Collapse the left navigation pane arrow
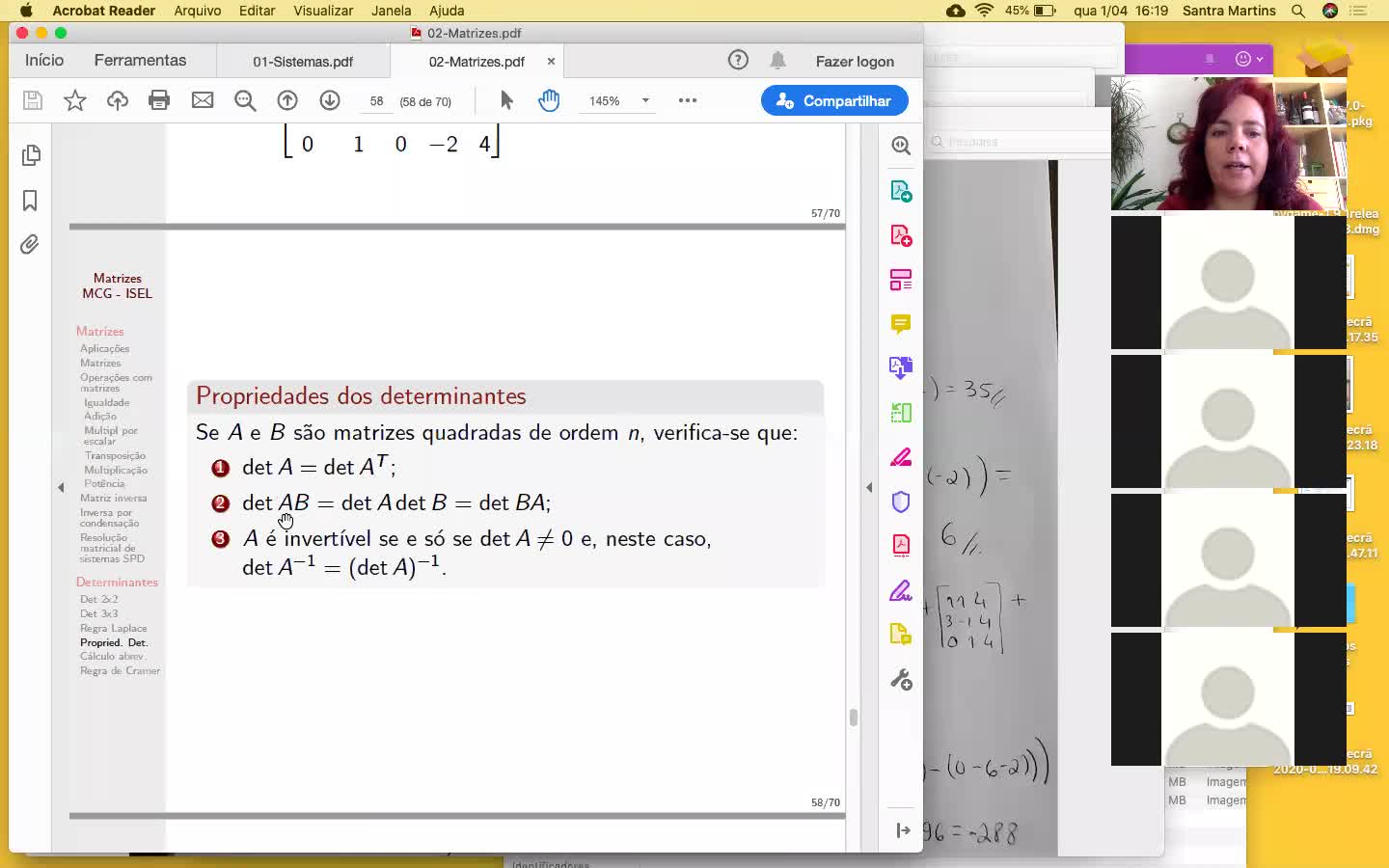The image size is (1389, 868). pyautogui.click(x=61, y=488)
